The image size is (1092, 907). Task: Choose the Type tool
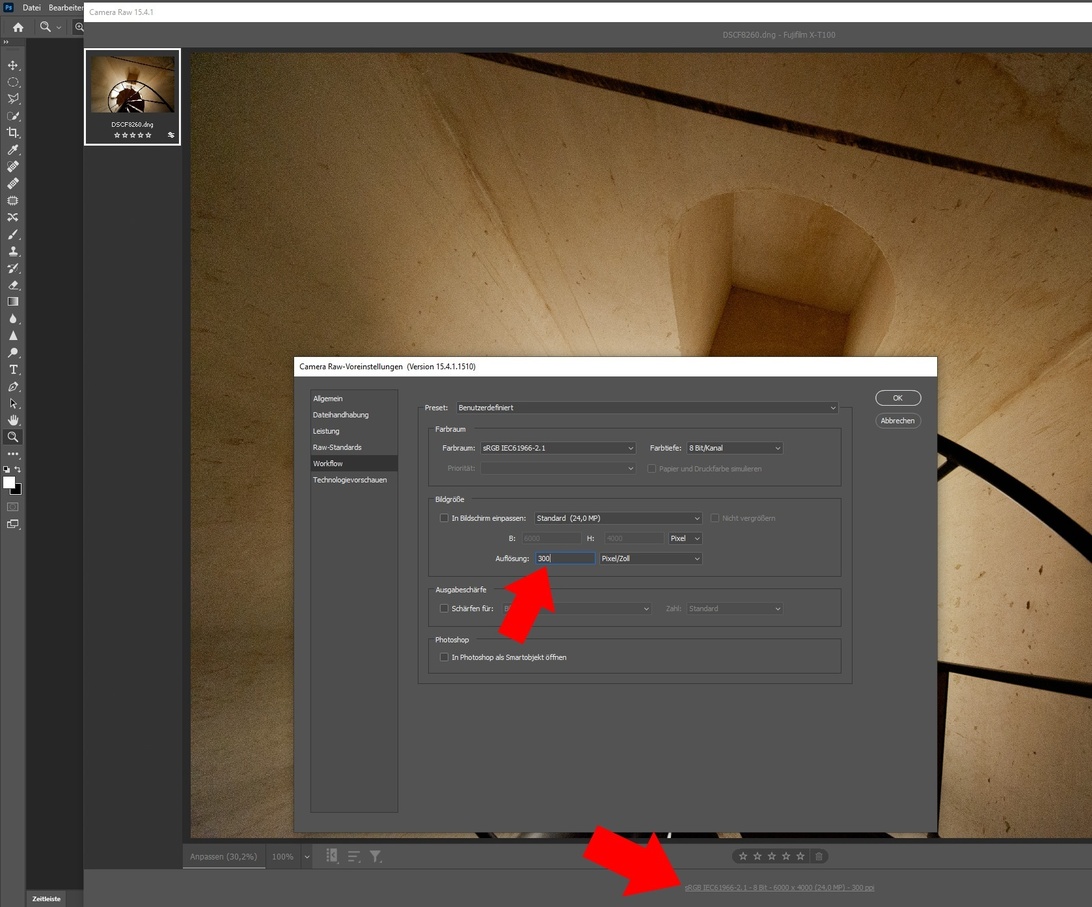[x=13, y=370]
